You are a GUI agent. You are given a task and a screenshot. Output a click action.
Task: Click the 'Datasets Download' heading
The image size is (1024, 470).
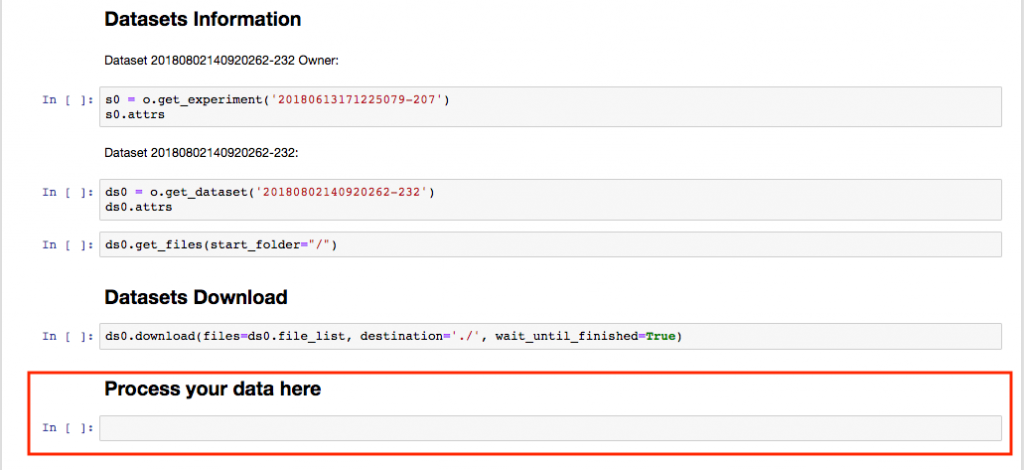click(x=196, y=298)
